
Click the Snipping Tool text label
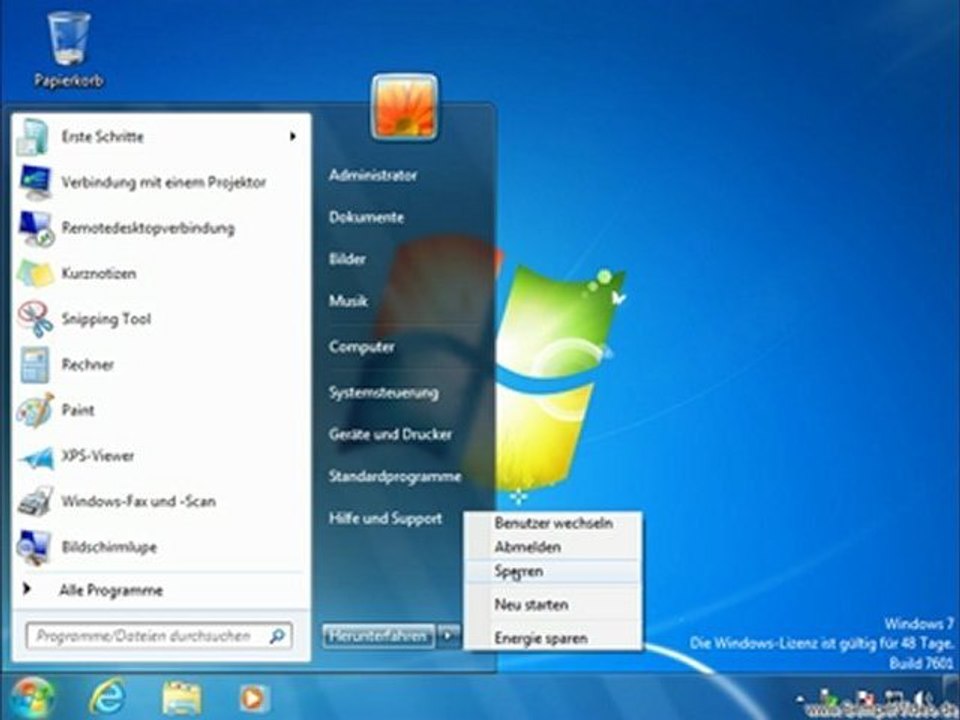click(106, 319)
